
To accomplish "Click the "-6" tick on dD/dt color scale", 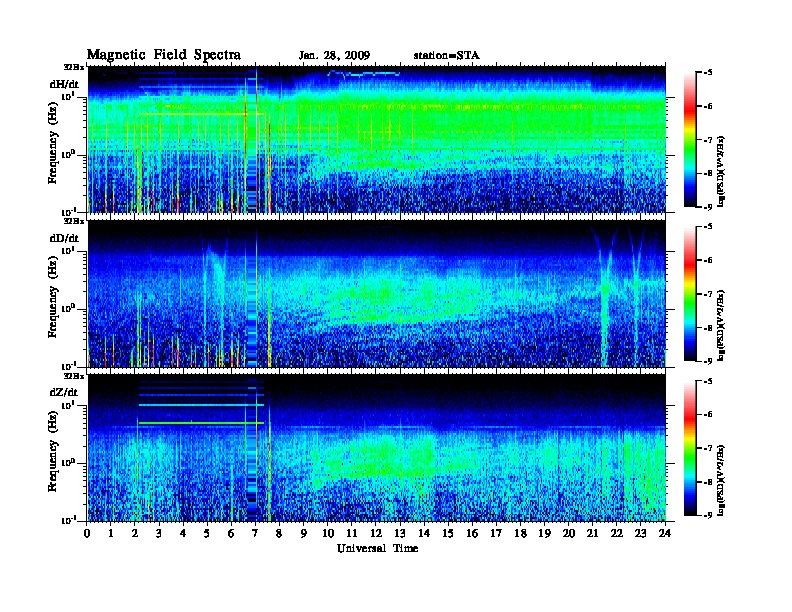I will click(708, 260).
